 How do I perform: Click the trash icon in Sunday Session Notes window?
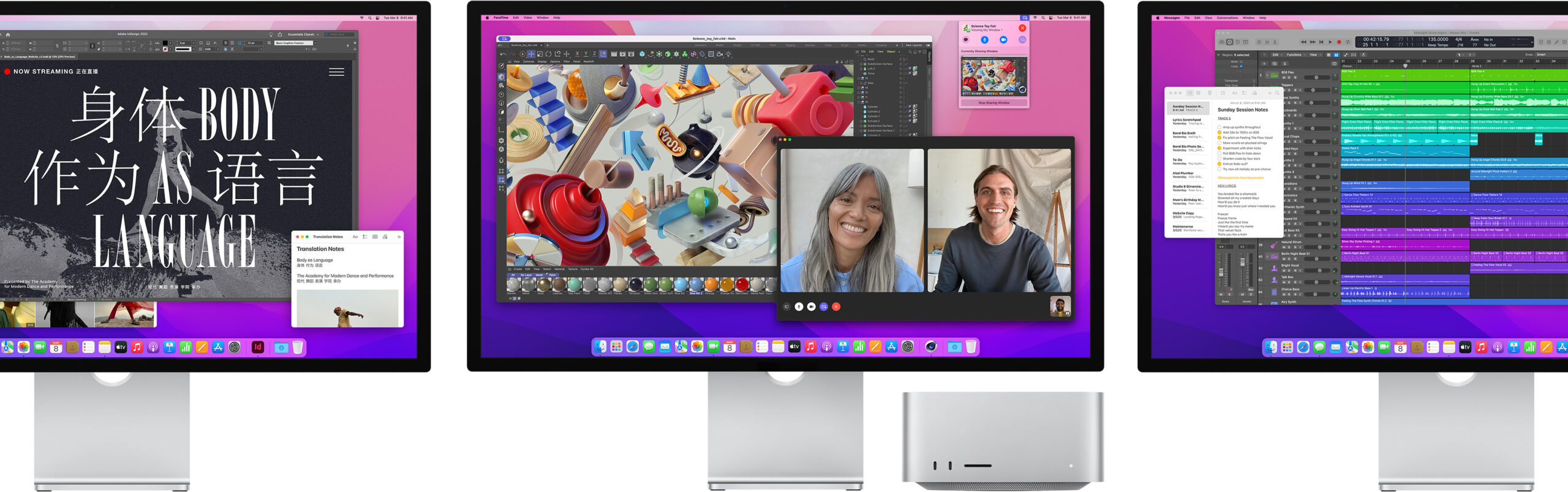[x=1210, y=93]
